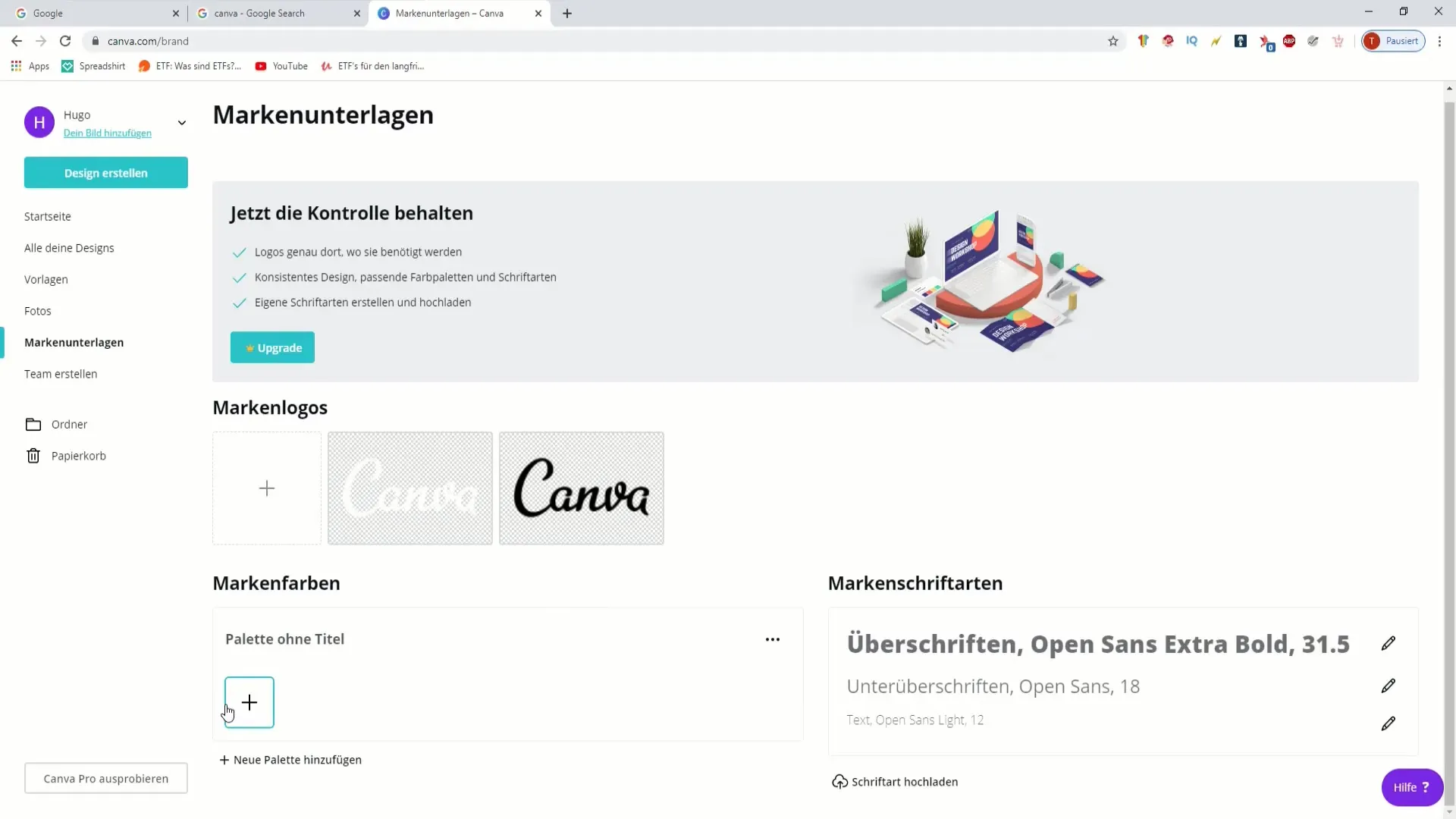
Task: Open the Spreadshirt bookmark
Action: point(93,66)
